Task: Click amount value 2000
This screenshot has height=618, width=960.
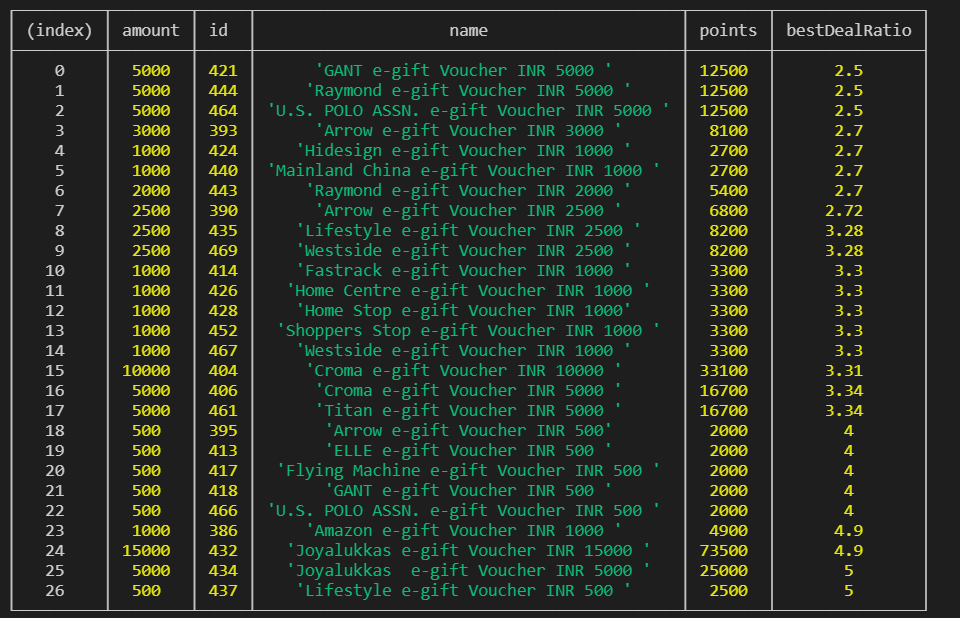Action: click(x=151, y=191)
